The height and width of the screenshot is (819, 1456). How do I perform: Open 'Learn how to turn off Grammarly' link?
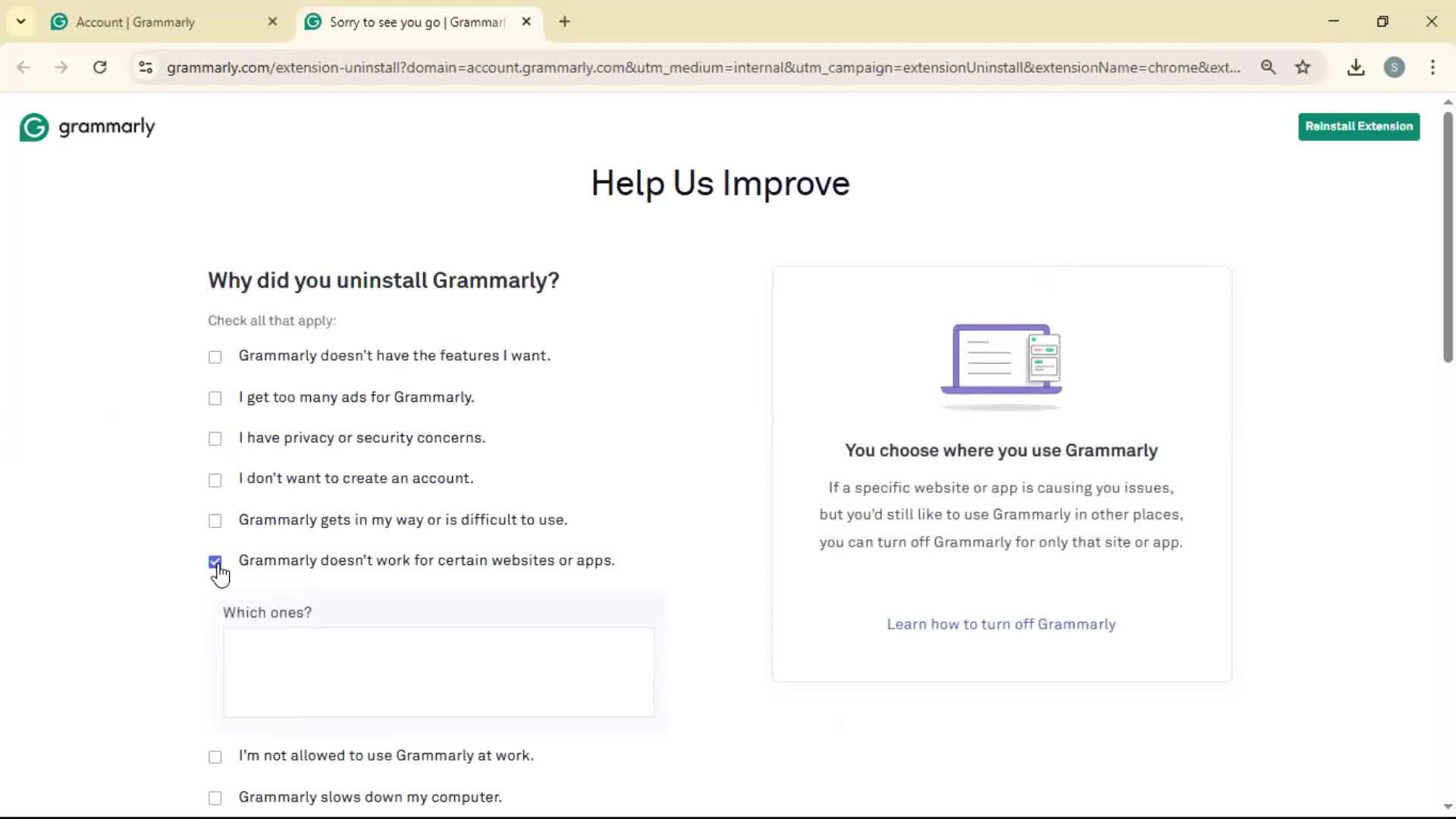tap(1001, 624)
